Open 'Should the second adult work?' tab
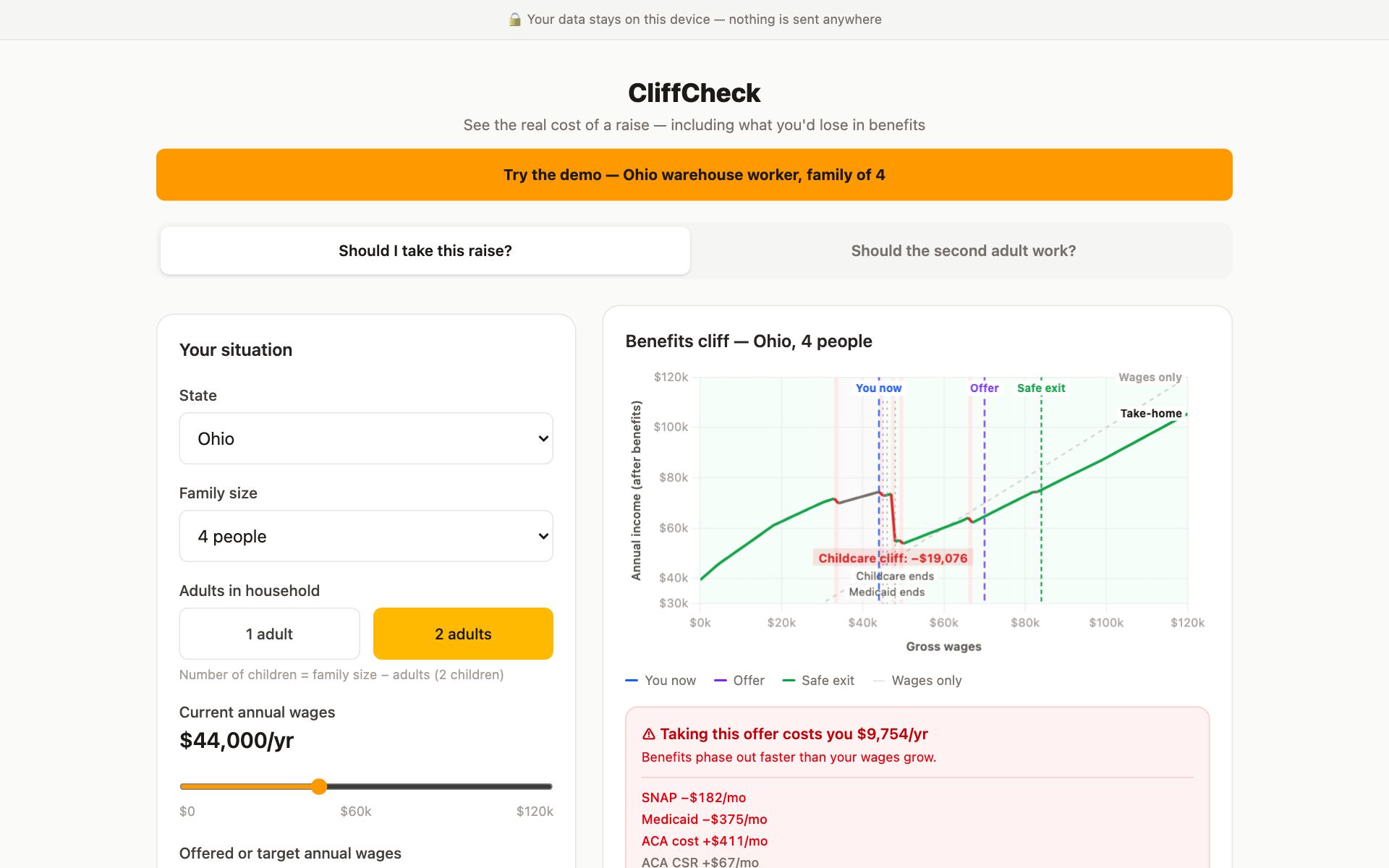 tap(963, 251)
